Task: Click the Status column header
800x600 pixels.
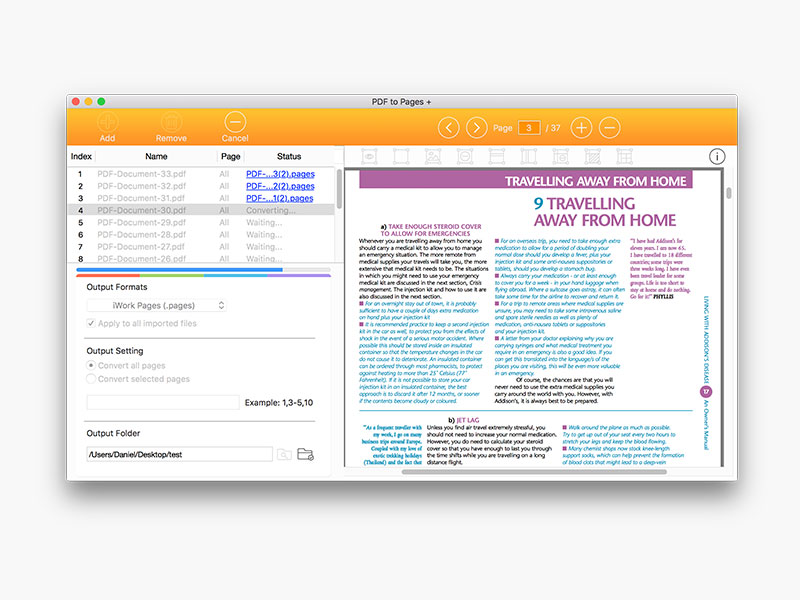Action: [289, 156]
